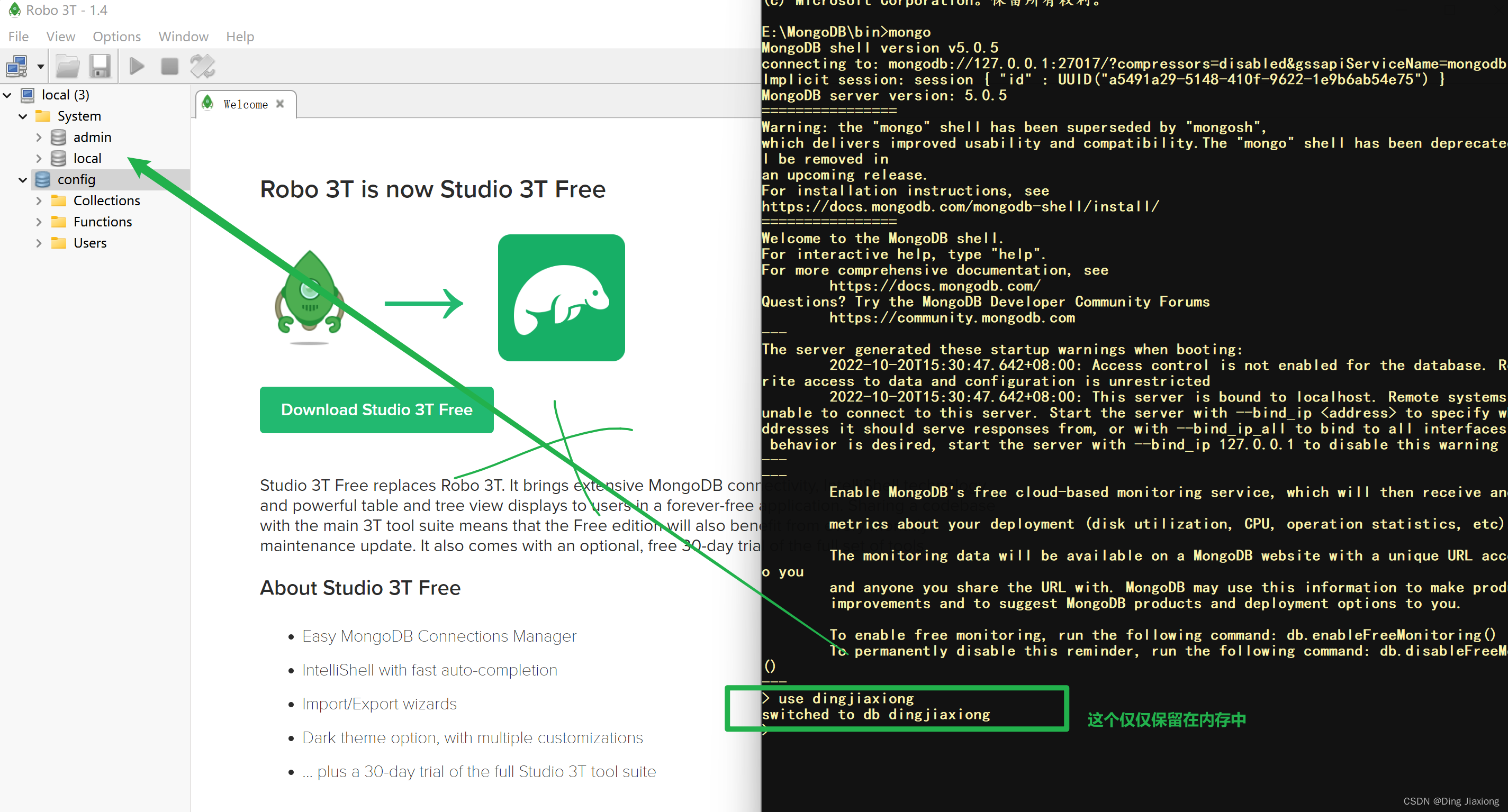Image resolution: width=1508 pixels, height=812 pixels.
Task: Expand the Users folder
Action: tap(39, 243)
